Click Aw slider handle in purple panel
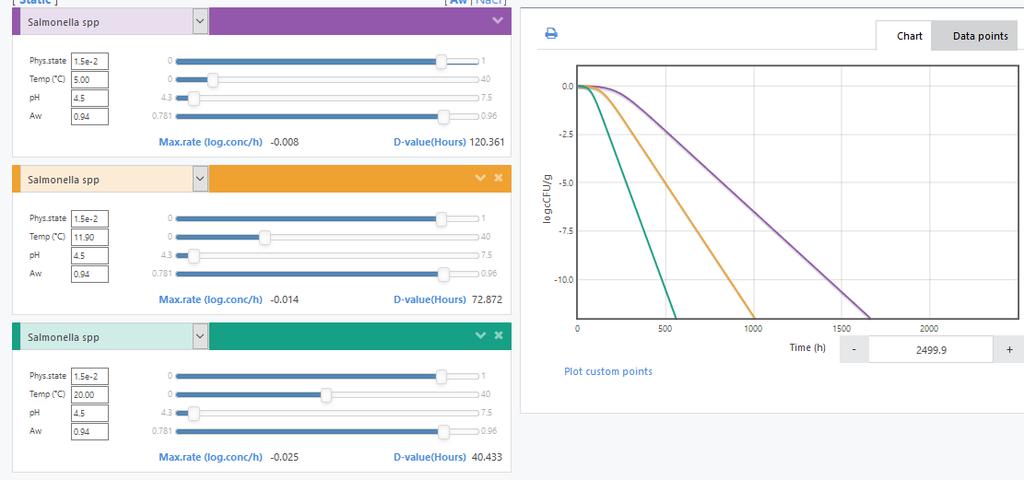Viewport: 1024px width, 480px height. pyautogui.click(x=443, y=116)
